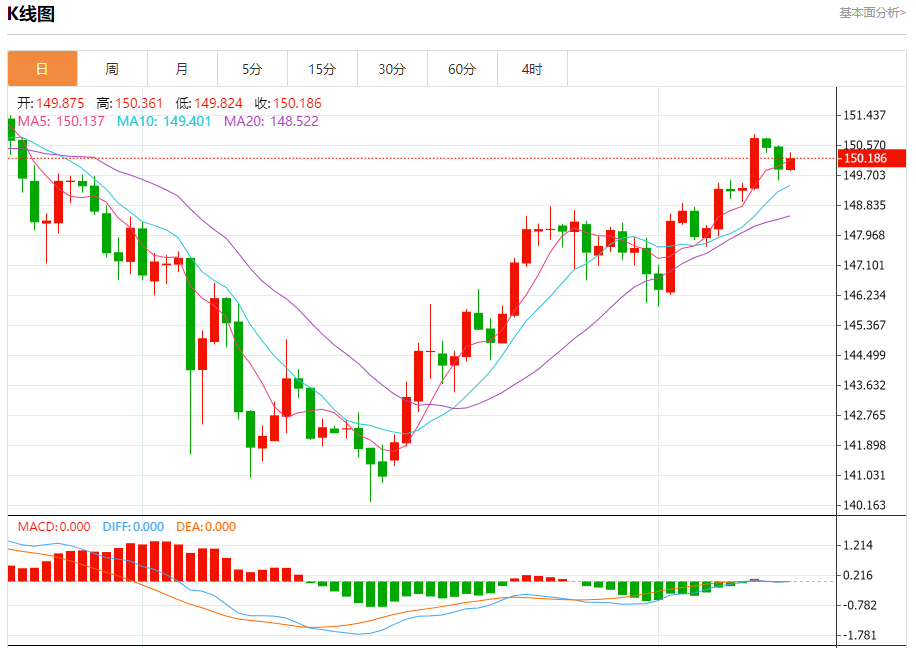The image size is (916, 648).
Task: Click the 1.214 MACD axis label
Action: 858,545
